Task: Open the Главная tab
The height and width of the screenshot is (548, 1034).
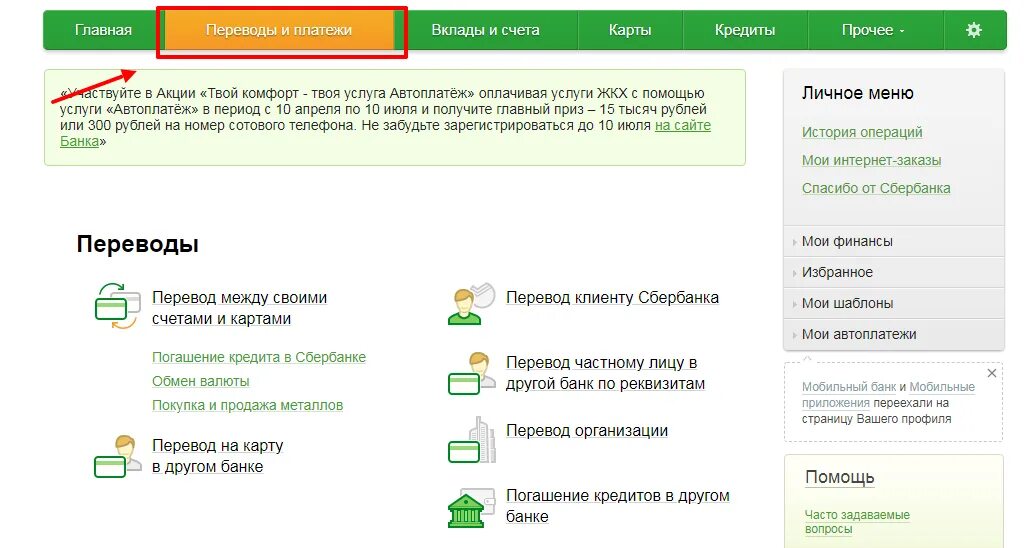Action: (103, 30)
